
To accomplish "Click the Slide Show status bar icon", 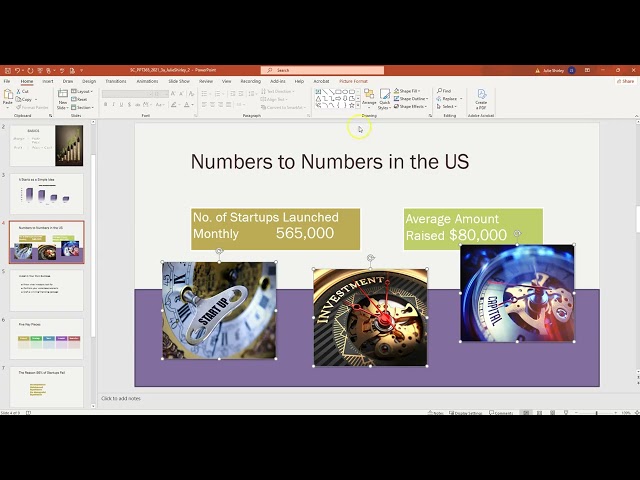I will [x=566, y=413].
